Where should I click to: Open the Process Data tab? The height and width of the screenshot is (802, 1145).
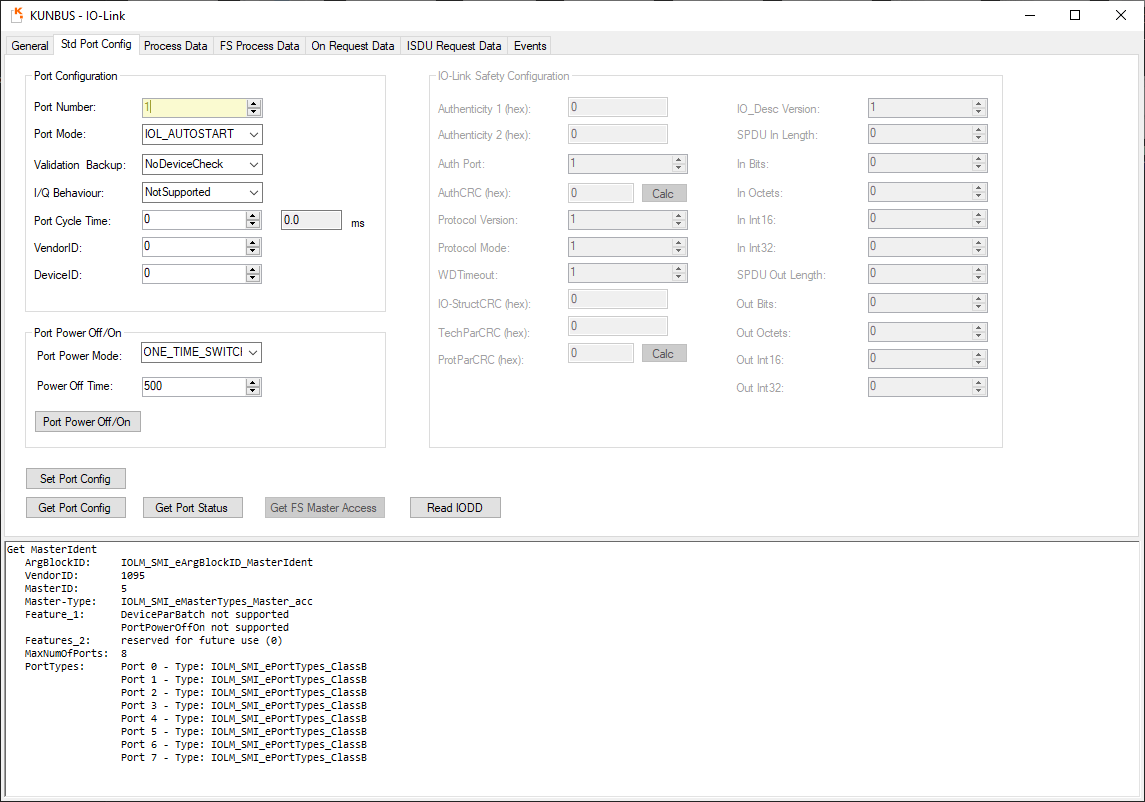click(176, 46)
